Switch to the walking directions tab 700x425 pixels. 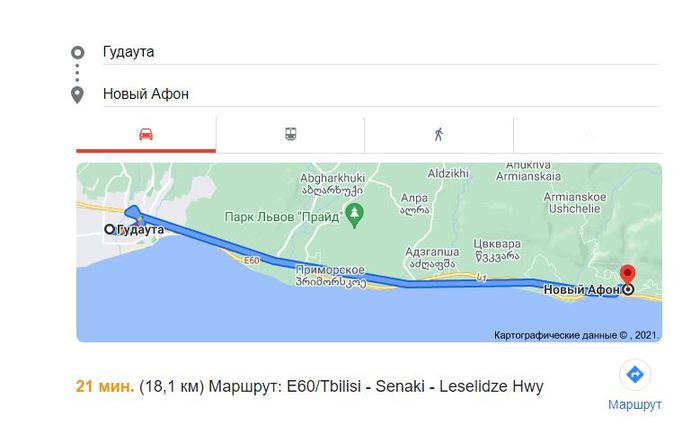pos(438,135)
